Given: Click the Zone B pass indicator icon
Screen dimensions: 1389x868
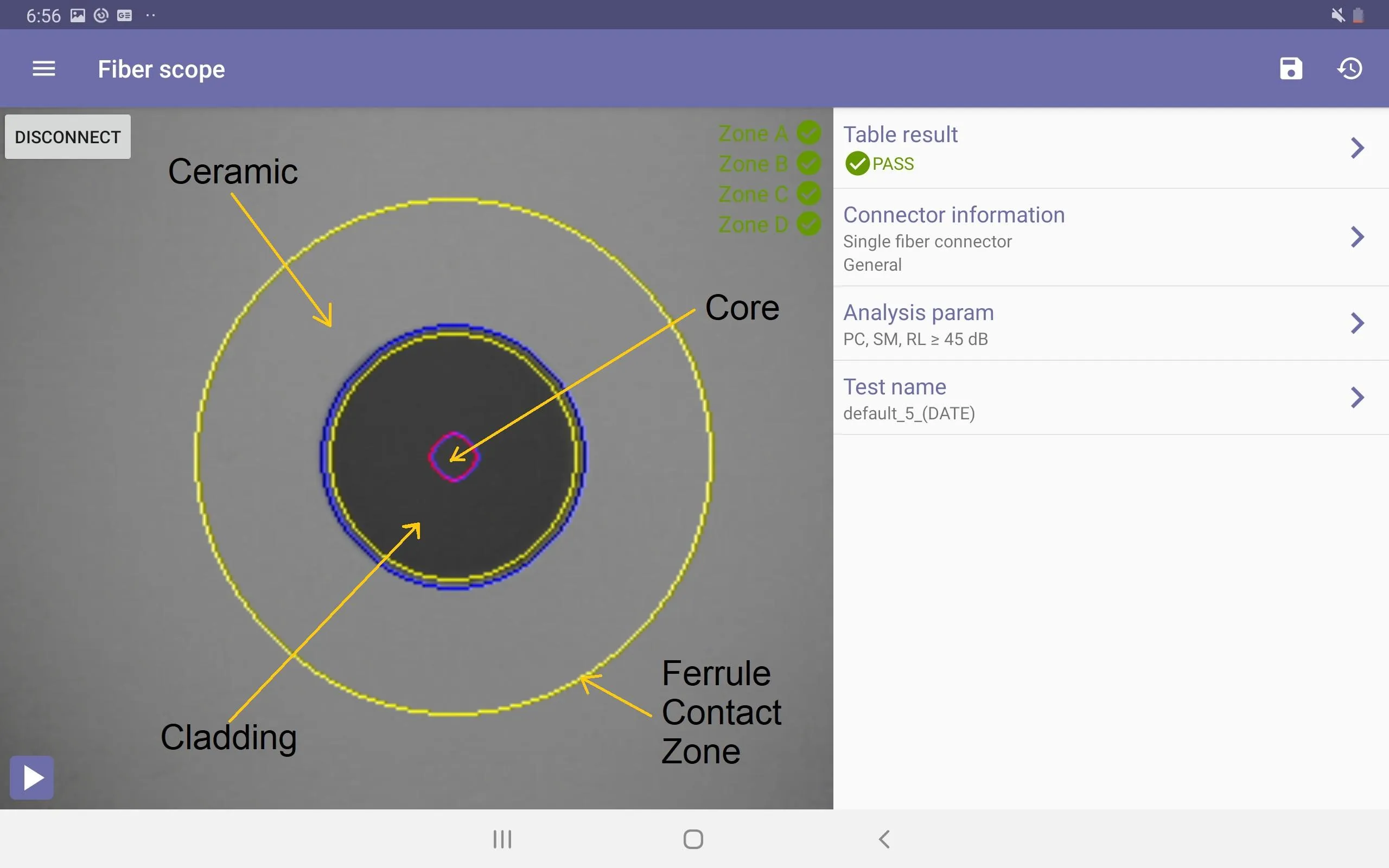Looking at the screenshot, I should click(x=812, y=163).
